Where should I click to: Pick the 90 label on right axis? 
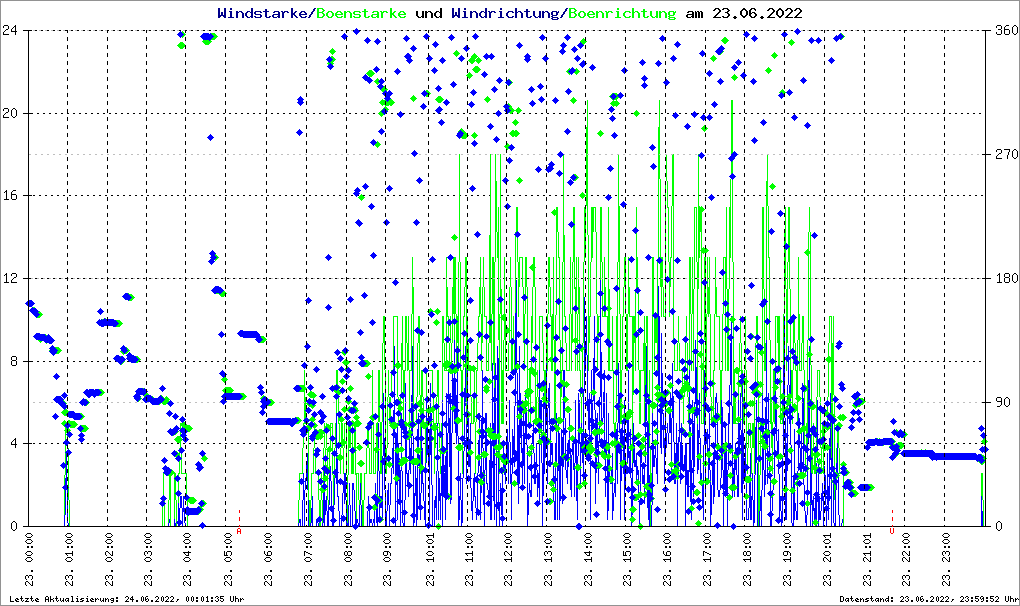tap(1001, 402)
